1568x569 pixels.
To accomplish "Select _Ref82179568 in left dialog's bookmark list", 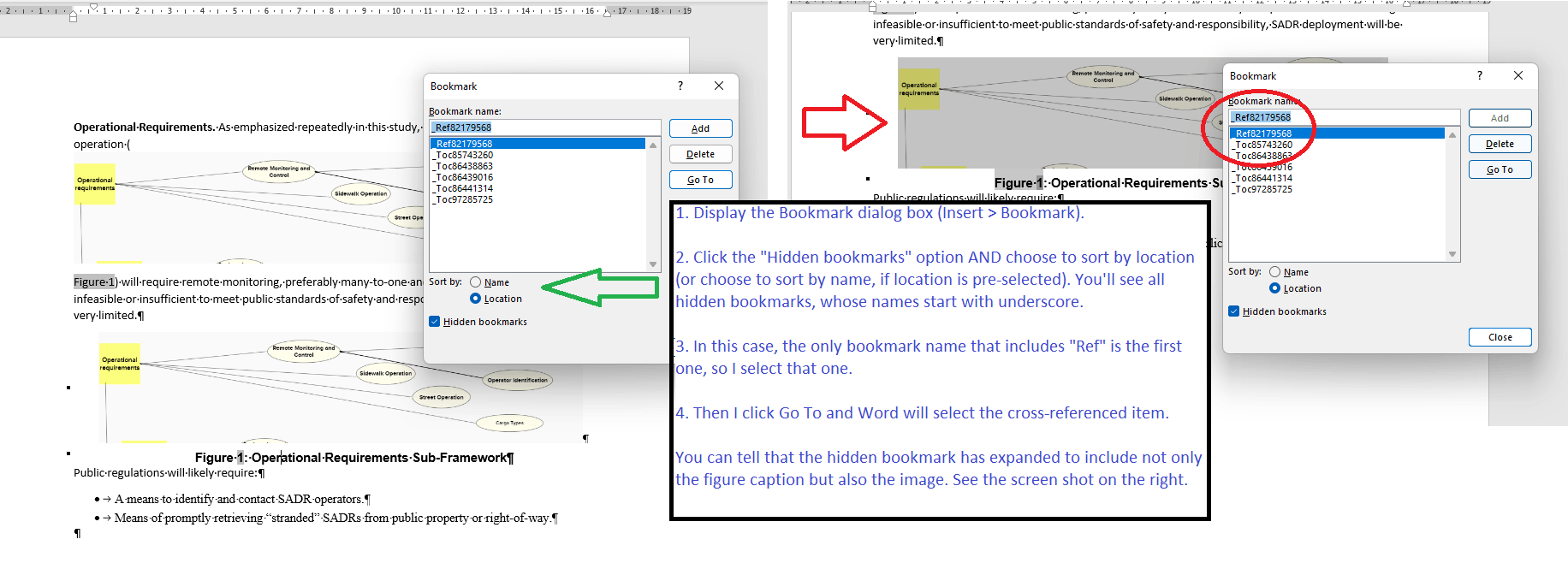I will 538,144.
